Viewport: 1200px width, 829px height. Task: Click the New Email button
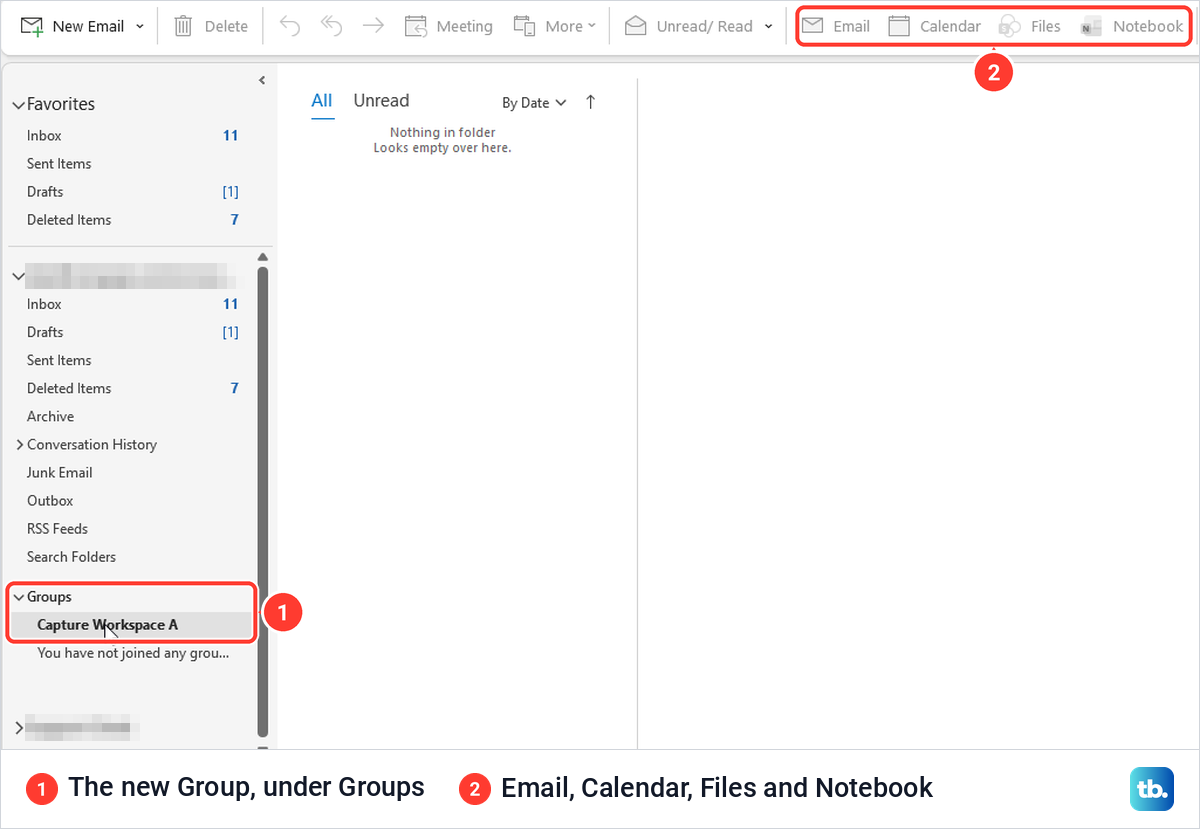(72, 26)
